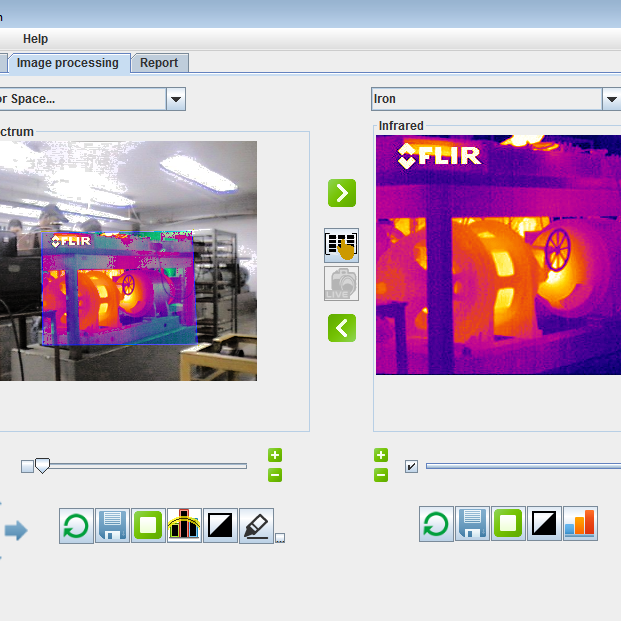The image size is (621, 621).
Task: Switch to the Report tab
Action: click(159, 63)
